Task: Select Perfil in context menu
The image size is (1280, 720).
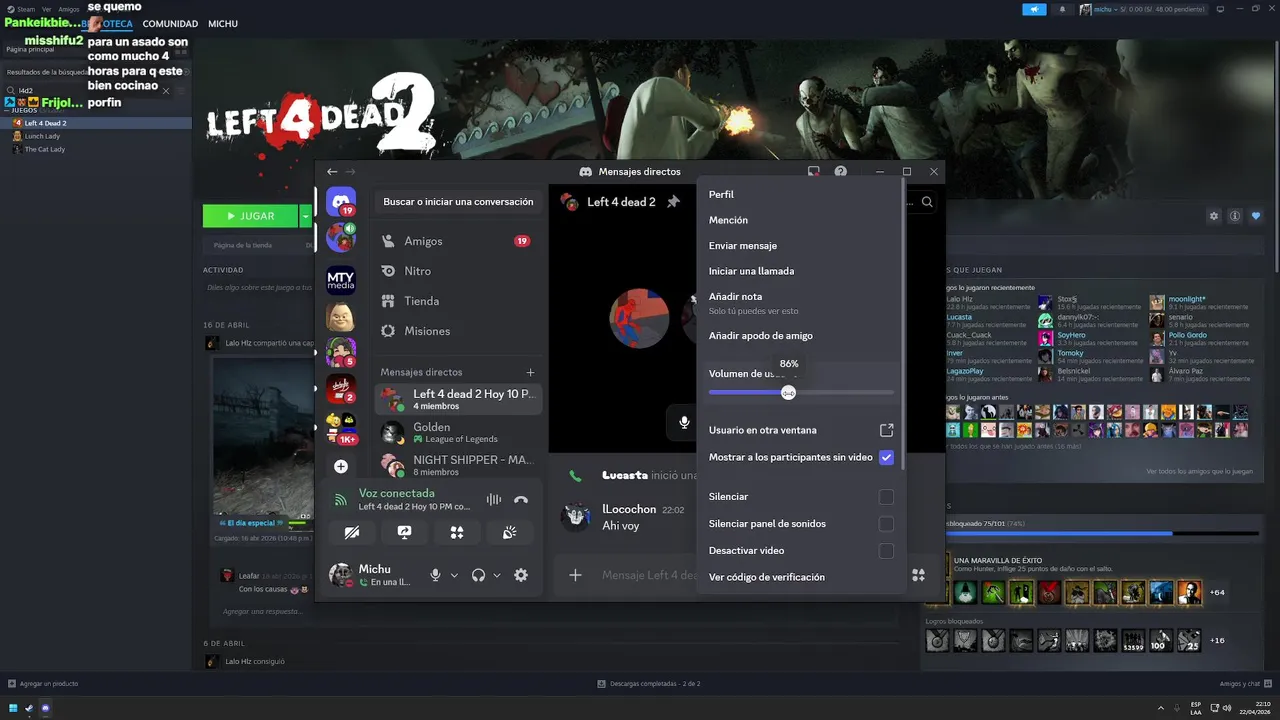Action: pos(800,195)
